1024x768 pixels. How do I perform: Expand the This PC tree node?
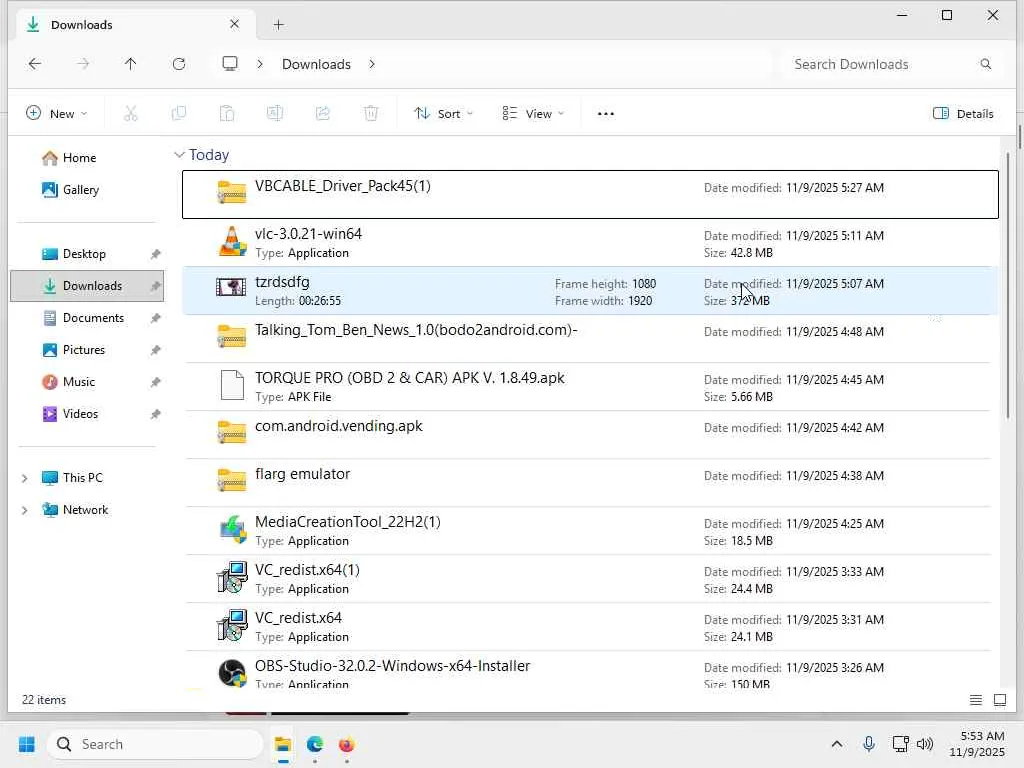24,478
